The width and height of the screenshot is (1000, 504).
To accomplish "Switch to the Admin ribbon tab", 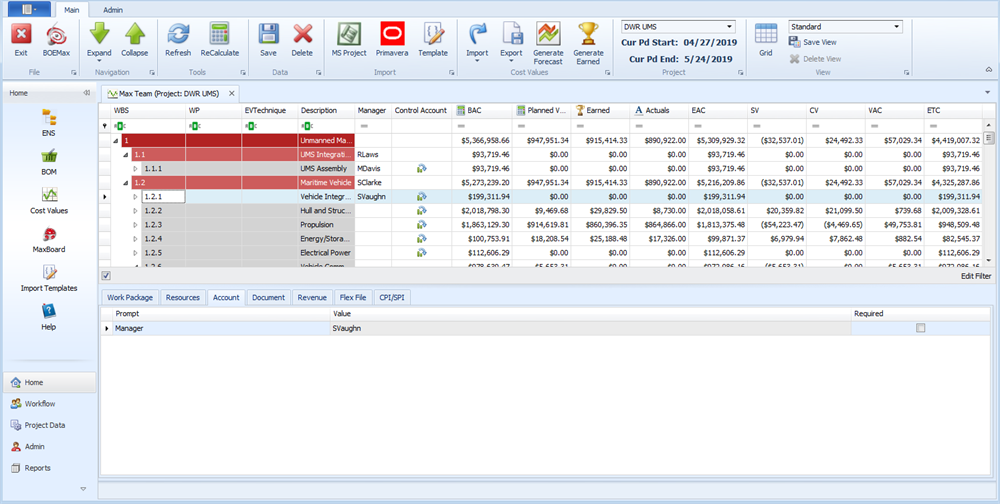I will pos(113,9).
